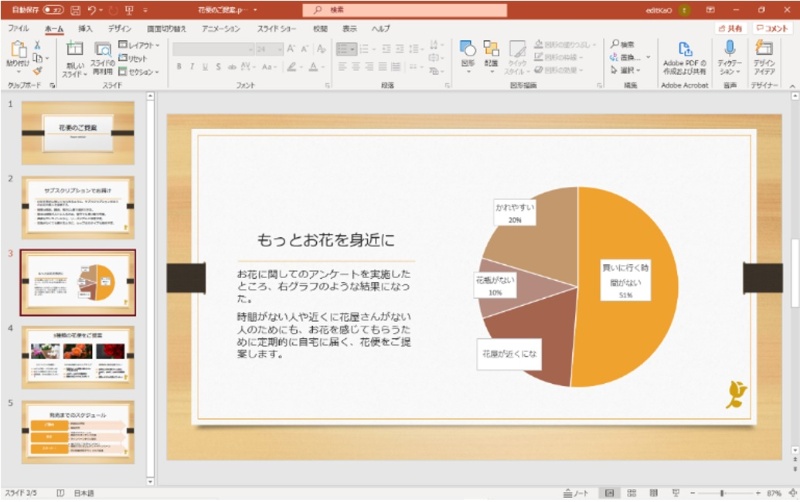This screenshot has width=800, height=502.
Task: Click the text highlight color pen
Action: [291, 67]
